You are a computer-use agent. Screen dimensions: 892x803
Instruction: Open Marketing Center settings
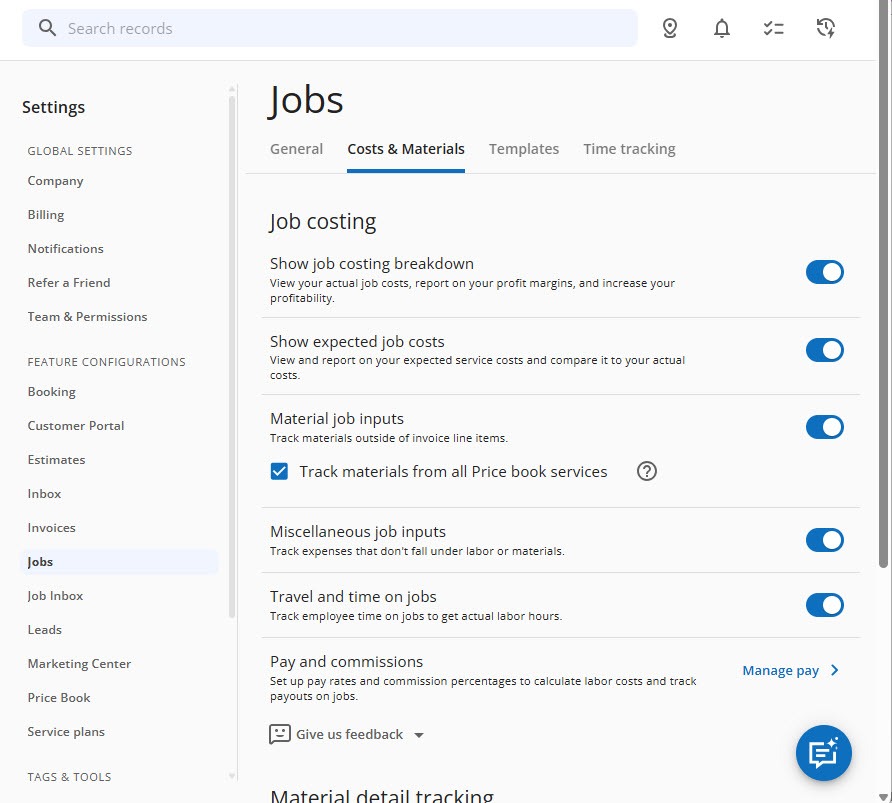[x=79, y=664]
